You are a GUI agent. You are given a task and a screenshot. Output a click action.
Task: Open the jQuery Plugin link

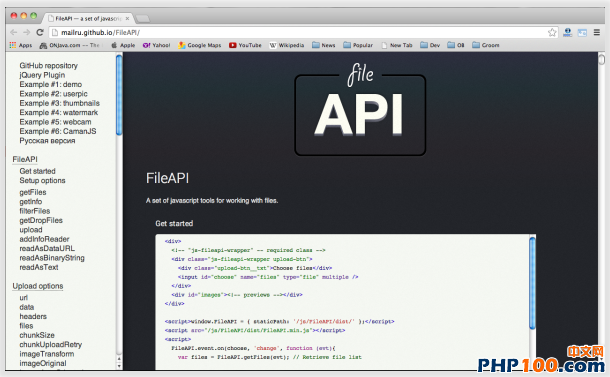pos(42,75)
